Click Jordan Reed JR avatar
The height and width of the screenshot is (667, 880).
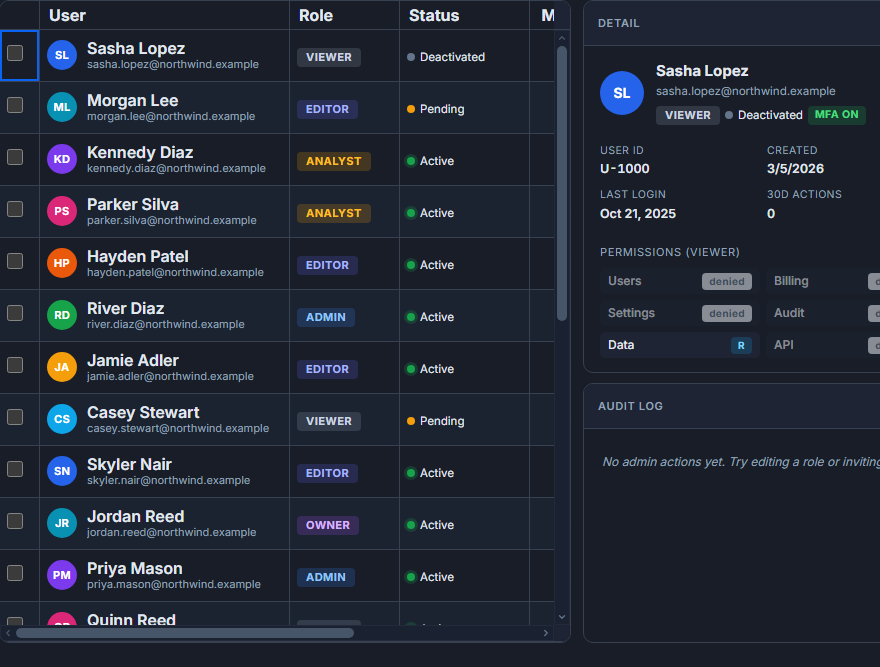(x=62, y=523)
